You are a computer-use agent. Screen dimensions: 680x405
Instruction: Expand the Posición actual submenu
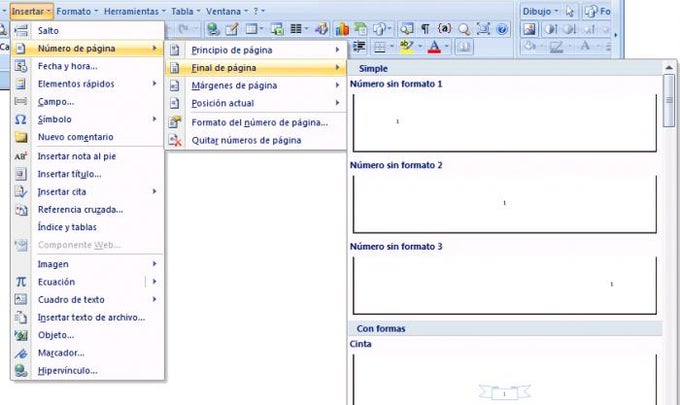255,103
